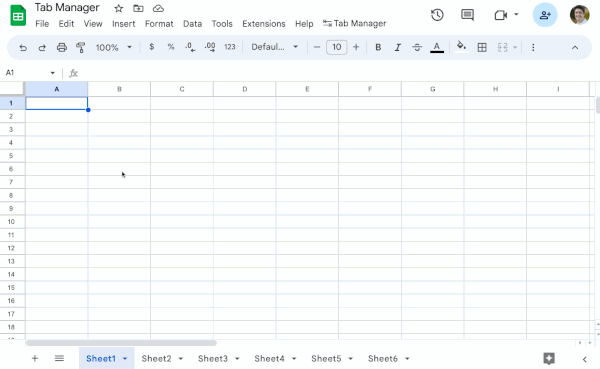This screenshot has height=369, width=600.
Task: Add a new sheet with plus button
Action: [x=35, y=358]
